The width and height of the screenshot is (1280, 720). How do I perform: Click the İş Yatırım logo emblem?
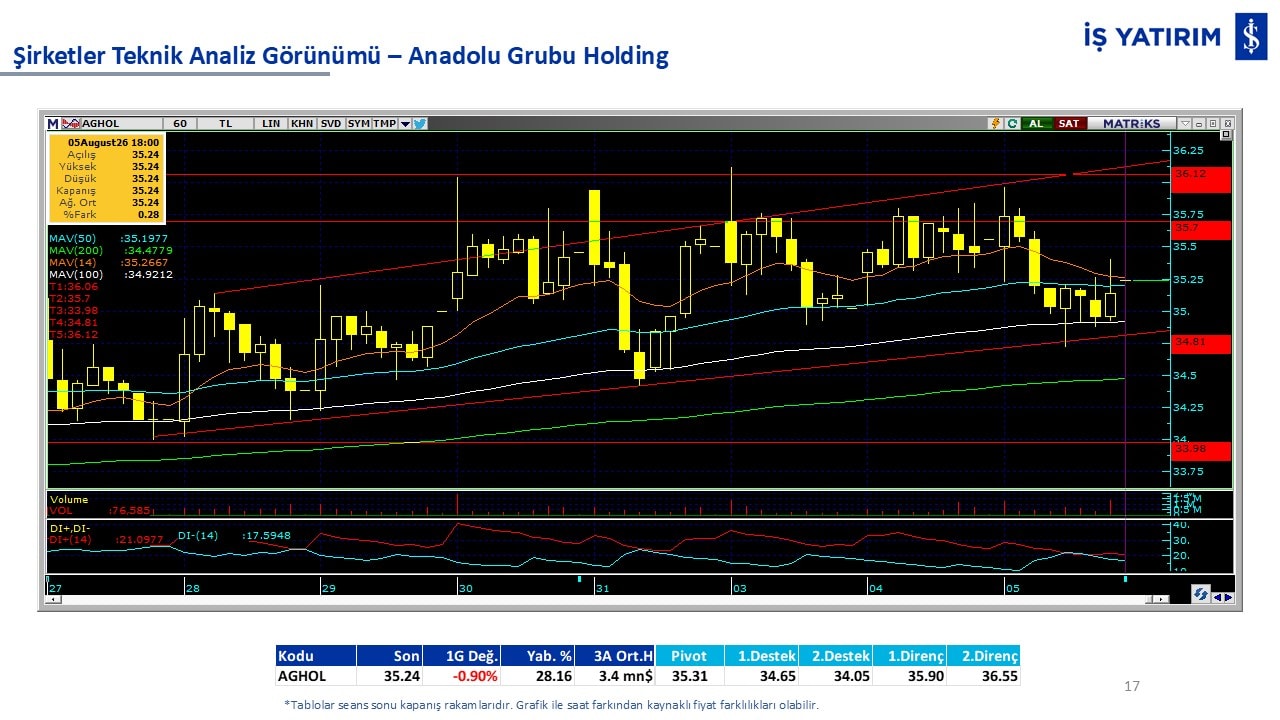1250,37
